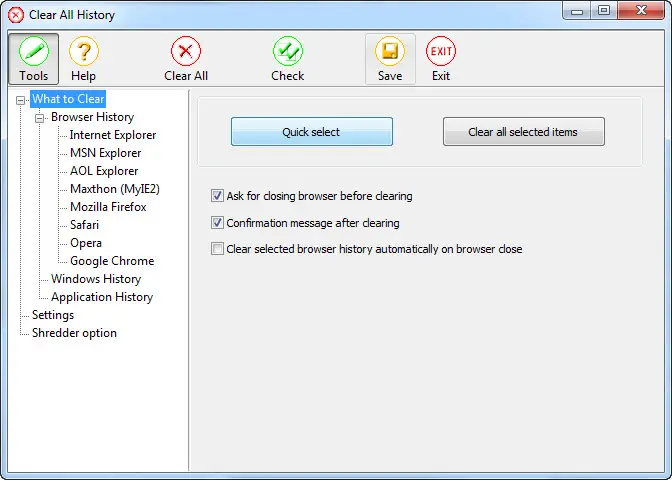Open Shredder option in the tree
The image size is (672, 480).
click(x=74, y=333)
